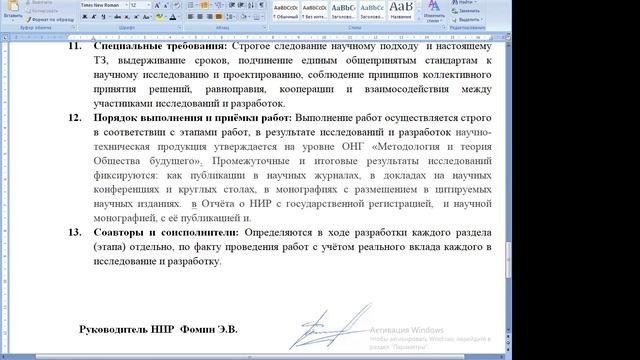Toggle bold formatting

point(84,17)
